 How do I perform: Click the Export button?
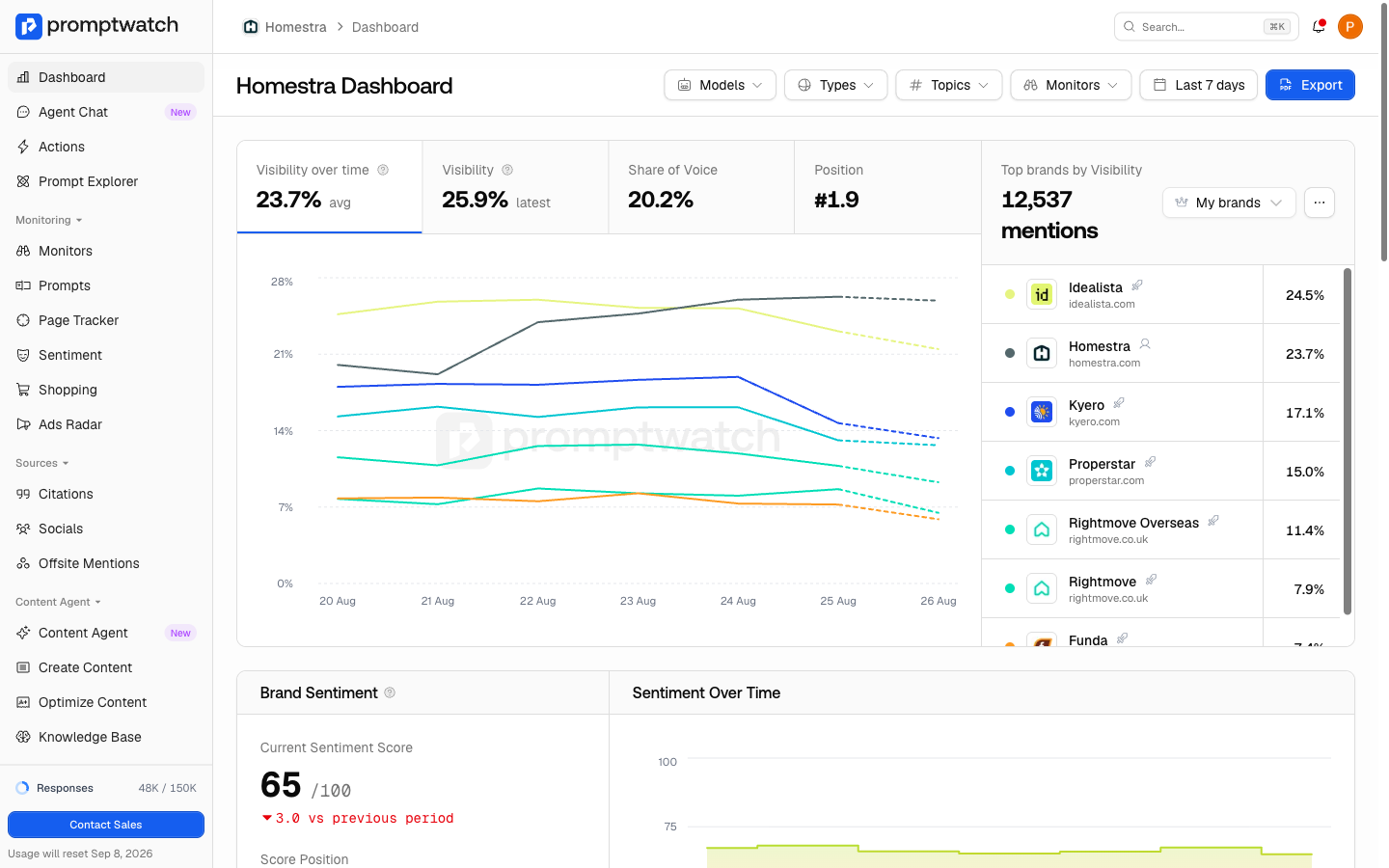pos(1310,85)
